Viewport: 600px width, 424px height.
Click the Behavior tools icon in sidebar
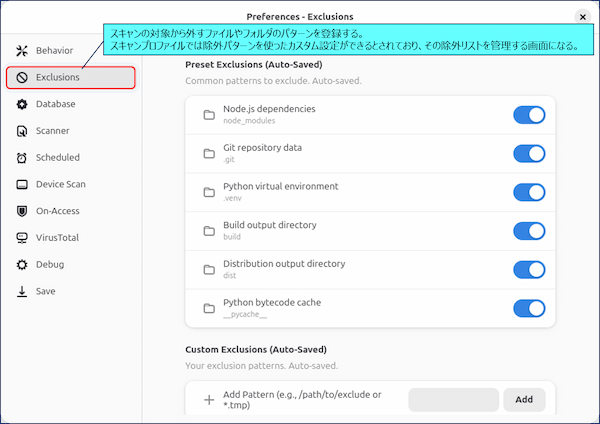click(x=22, y=51)
